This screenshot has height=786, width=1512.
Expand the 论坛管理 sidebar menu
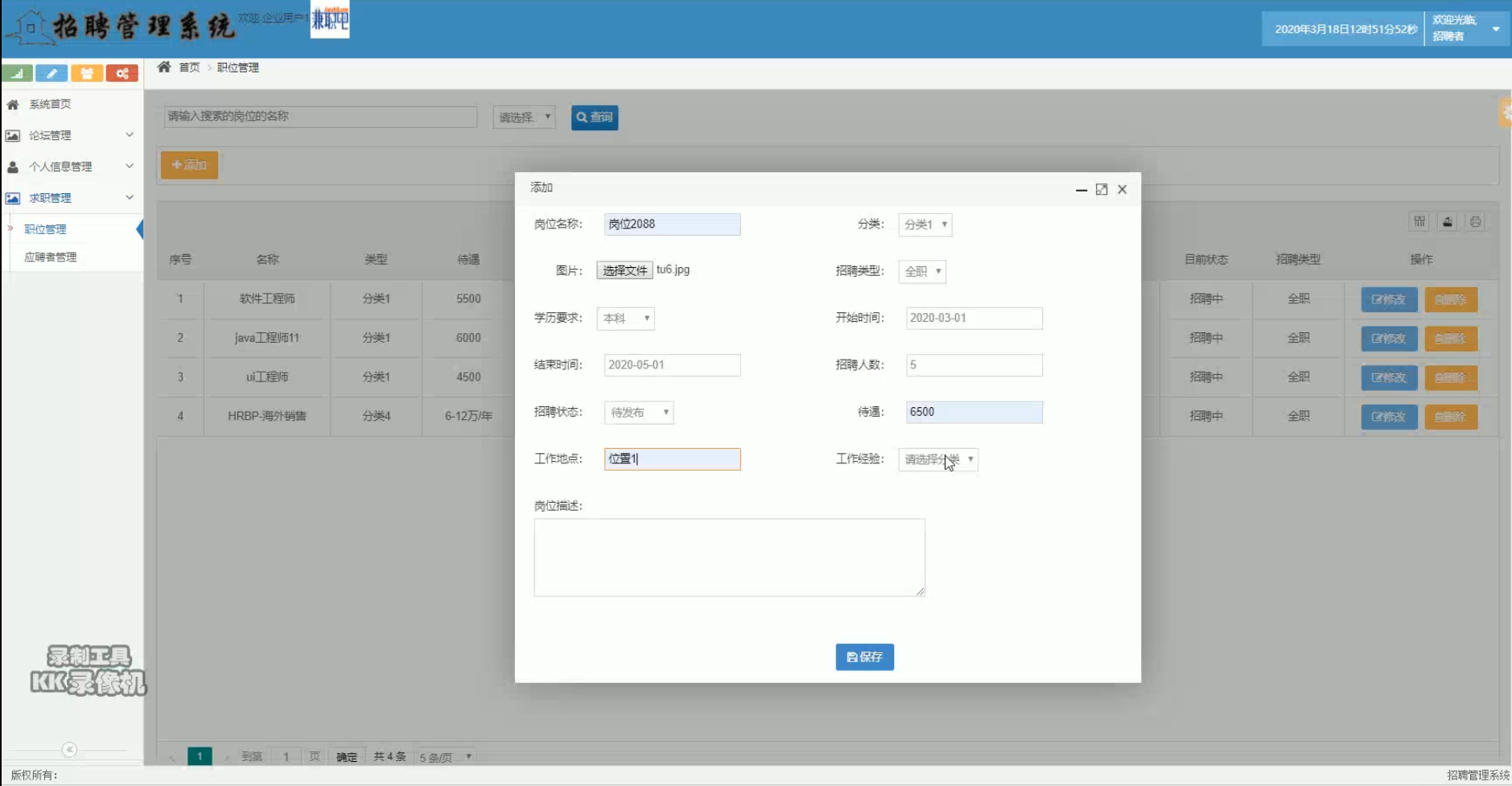(x=71, y=135)
